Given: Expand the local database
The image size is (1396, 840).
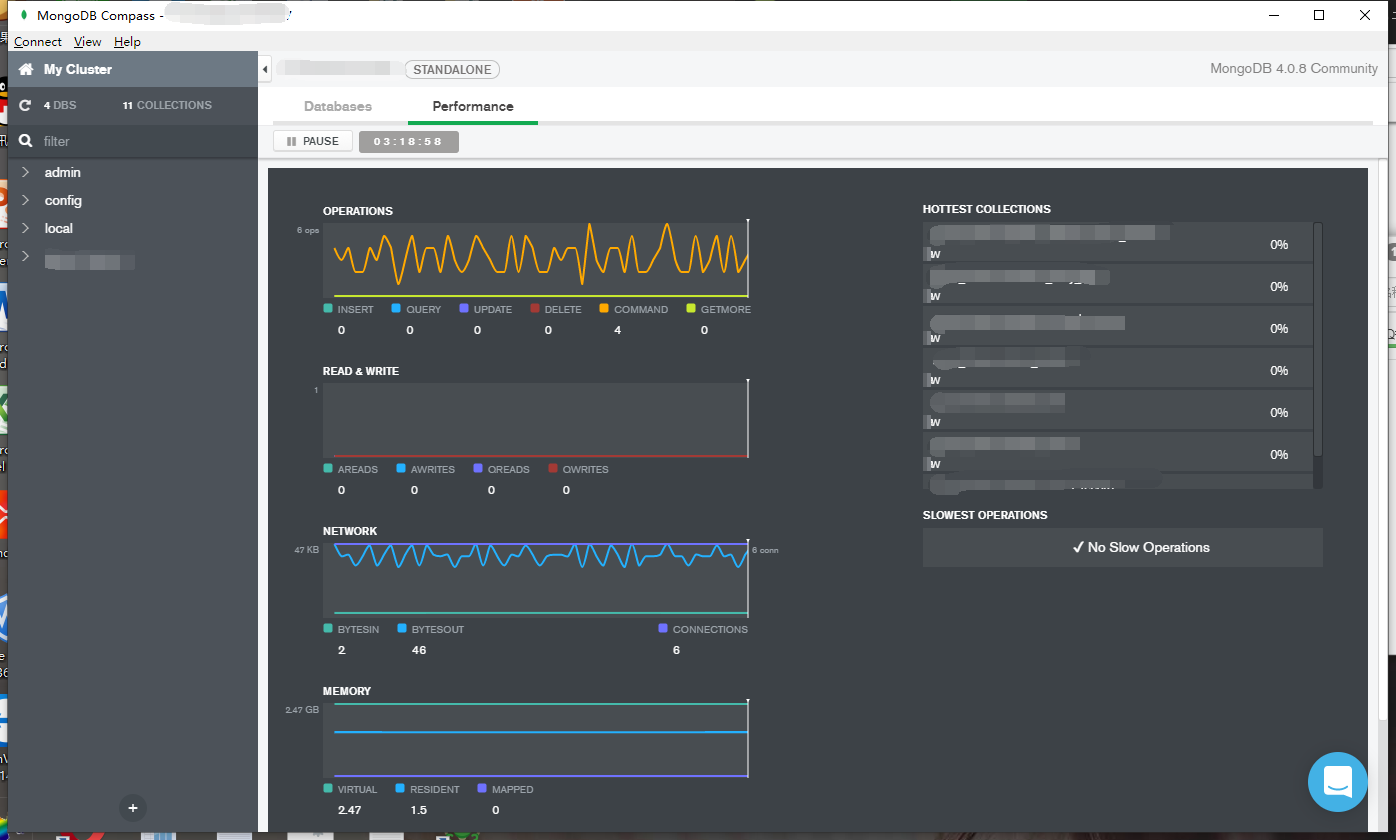Looking at the screenshot, I should [x=26, y=228].
